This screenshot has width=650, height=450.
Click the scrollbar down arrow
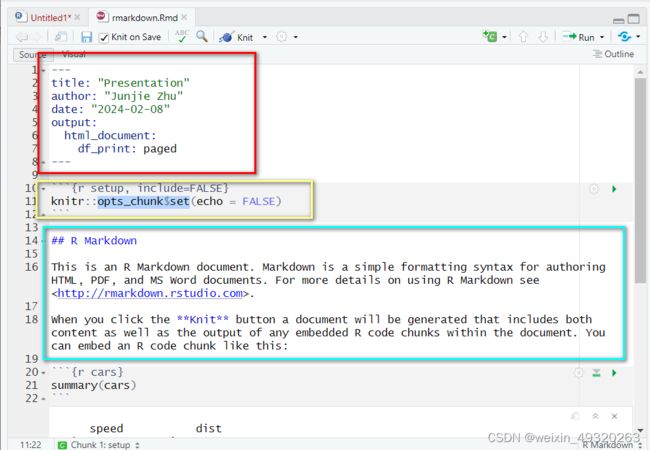pyautogui.click(x=640, y=431)
